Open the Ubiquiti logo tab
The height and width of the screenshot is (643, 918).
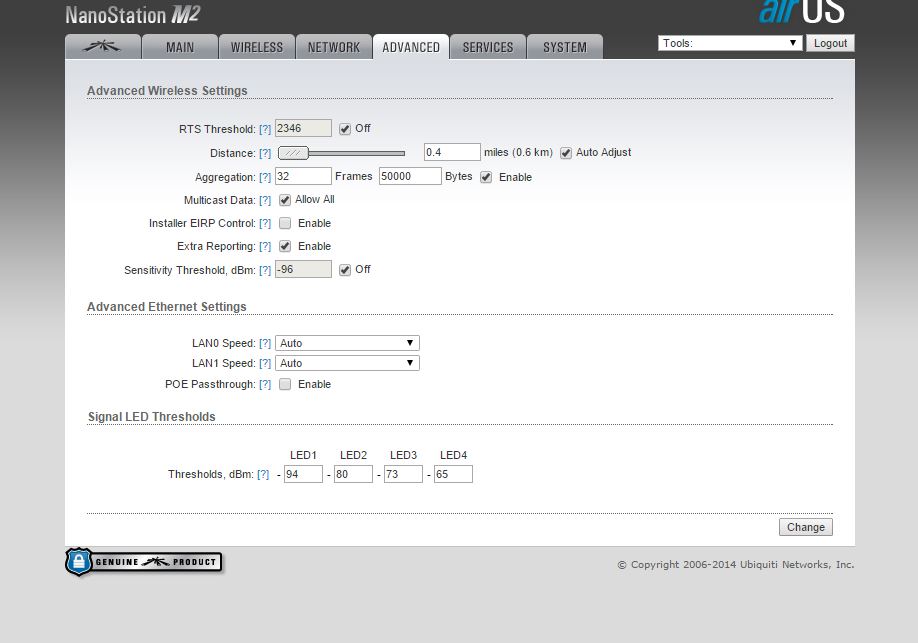pyautogui.click(x=103, y=47)
